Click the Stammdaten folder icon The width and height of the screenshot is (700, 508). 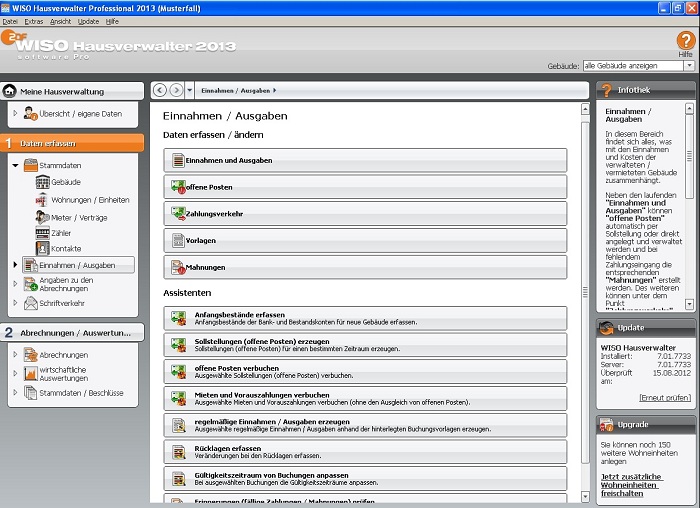[x=30, y=165]
